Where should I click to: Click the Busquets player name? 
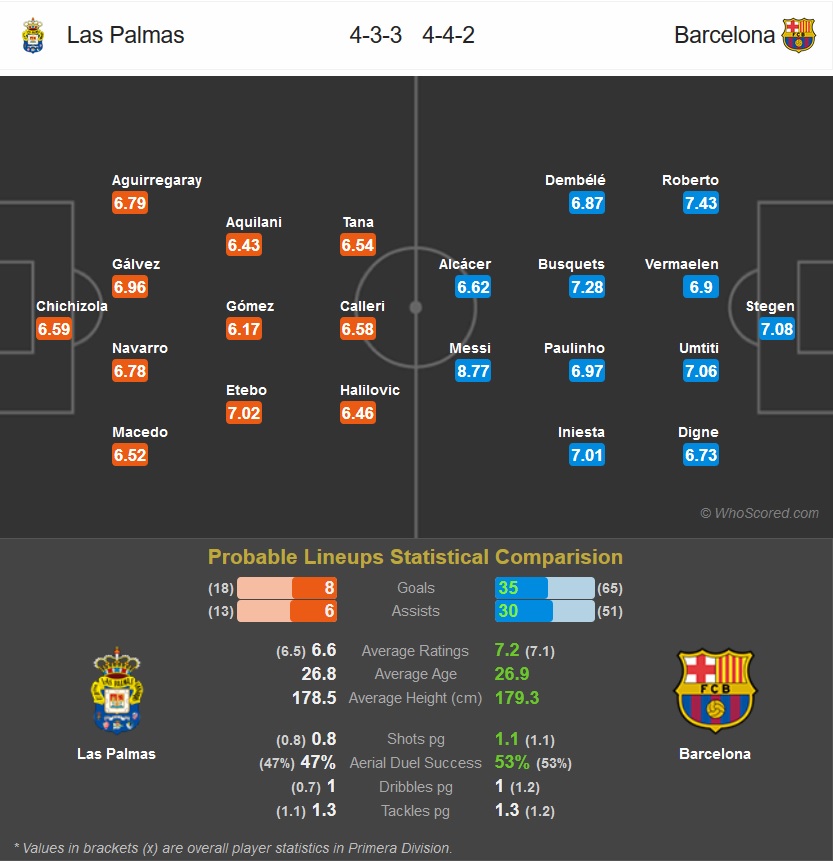pyautogui.click(x=571, y=264)
